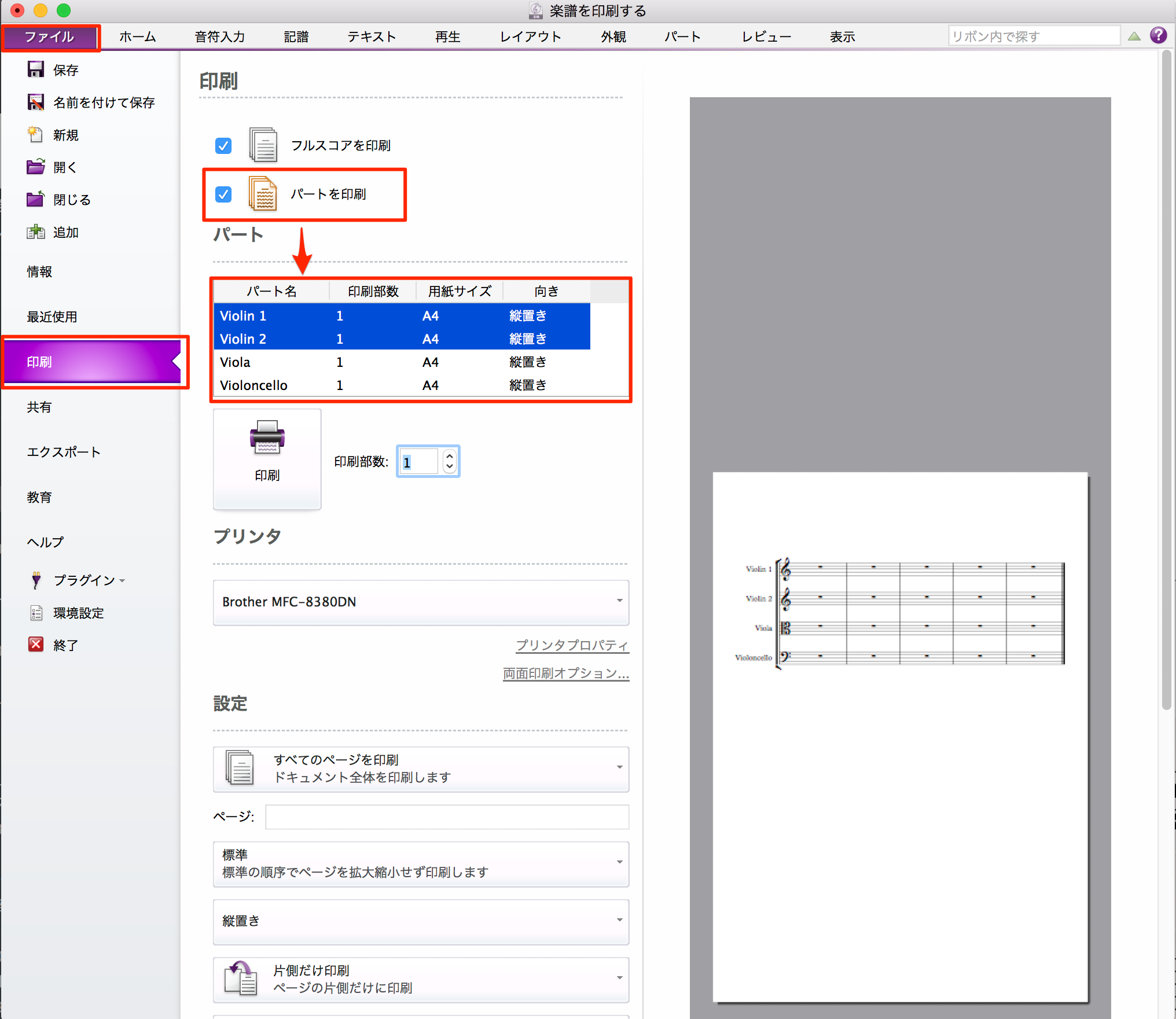
Task: Switch to the 音符入力 tab
Action: pos(220,37)
